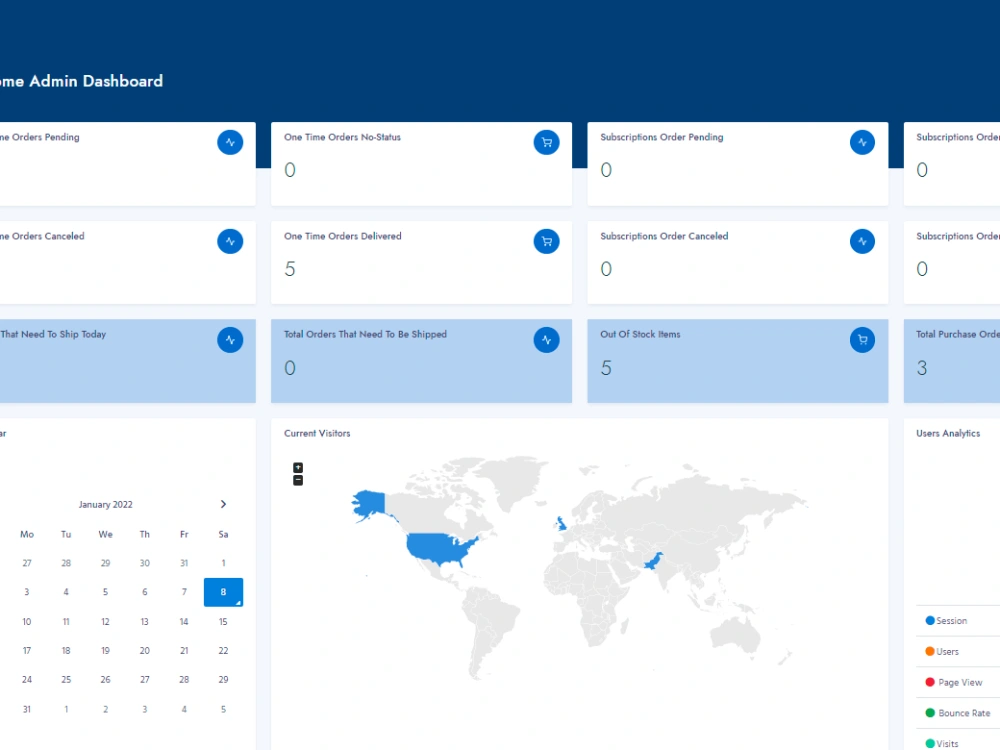1000x750 pixels.
Task: Click the United States on the visitors map
Action: (x=439, y=548)
